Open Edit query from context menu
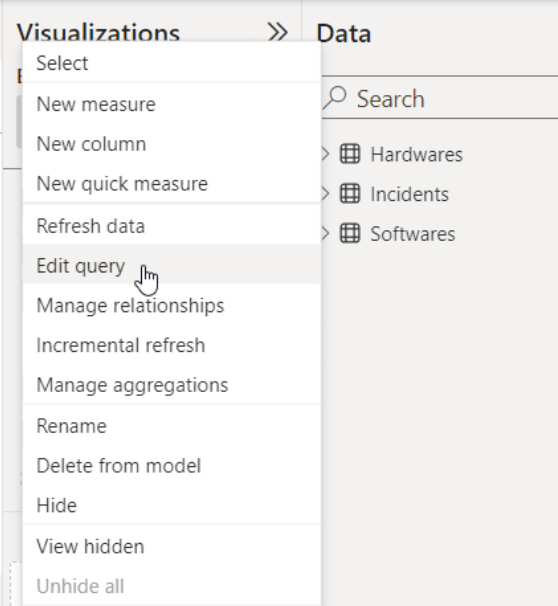Image resolution: width=558 pixels, height=606 pixels. pos(172,266)
